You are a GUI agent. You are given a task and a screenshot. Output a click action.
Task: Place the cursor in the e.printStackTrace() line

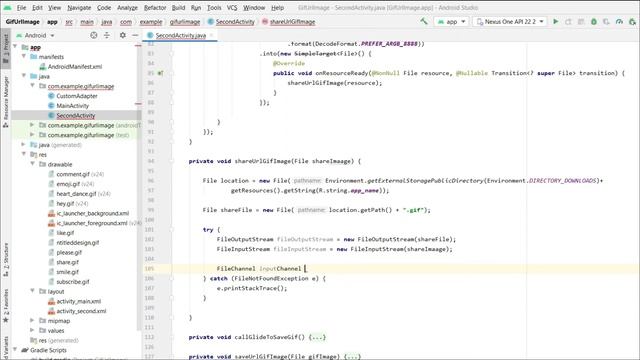[x=252, y=288]
